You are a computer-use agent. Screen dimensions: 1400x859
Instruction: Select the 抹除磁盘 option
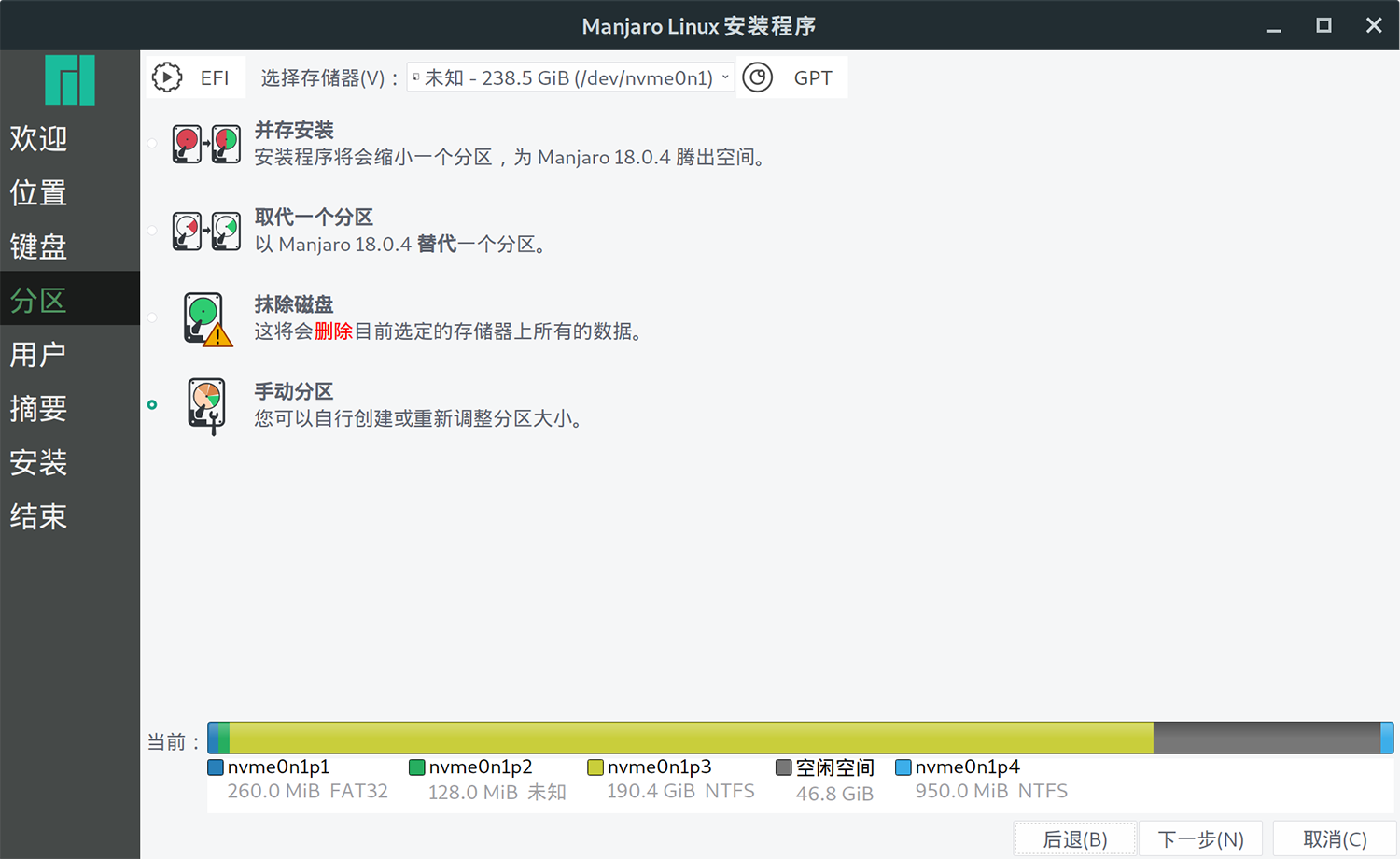tap(152, 317)
